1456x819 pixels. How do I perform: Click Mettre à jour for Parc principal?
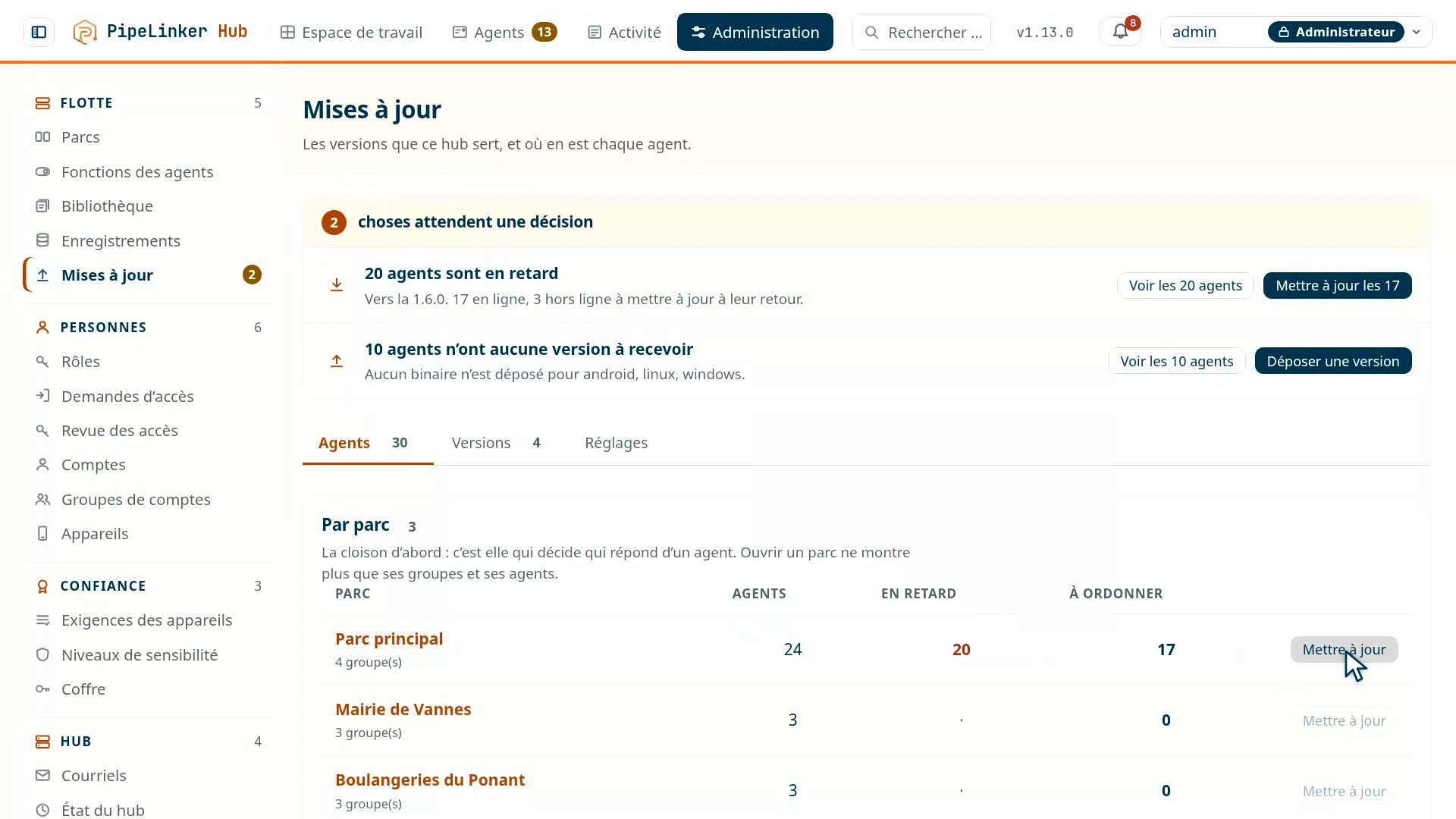(x=1344, y=650)
